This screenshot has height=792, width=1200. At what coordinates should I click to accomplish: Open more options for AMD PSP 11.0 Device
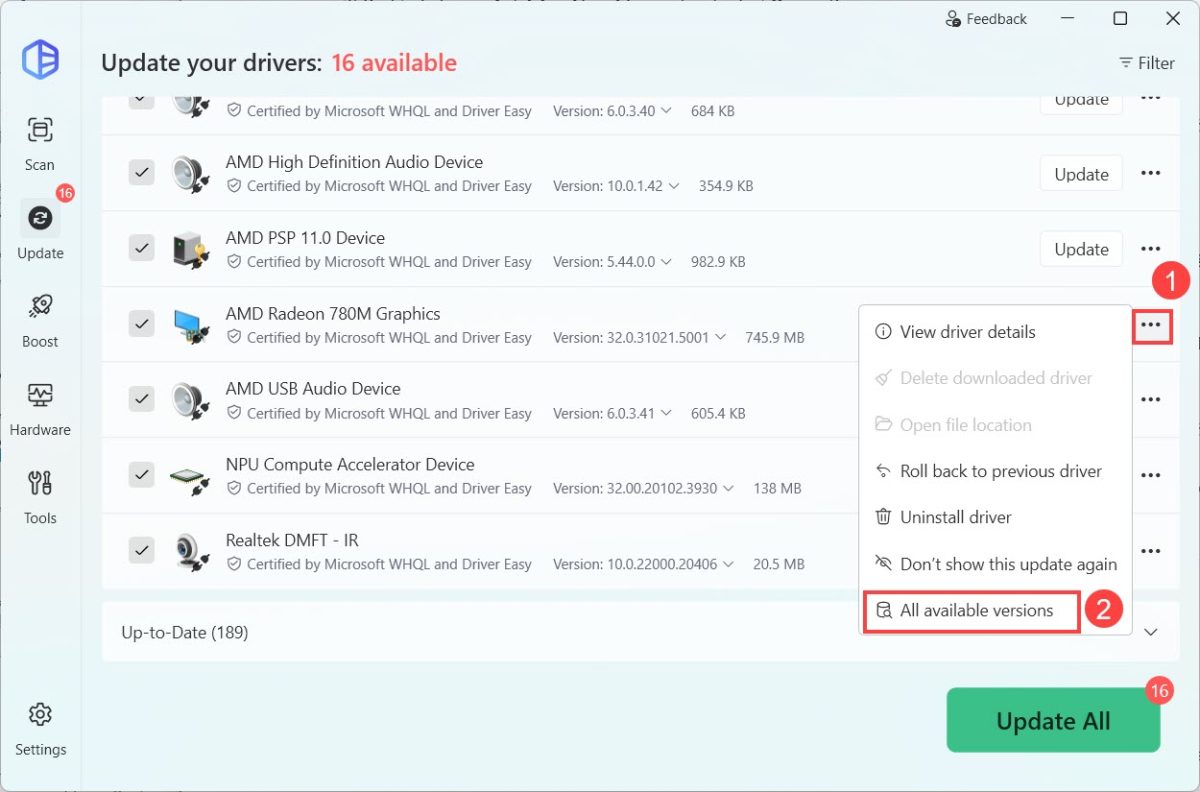[x=1151, y=249]
